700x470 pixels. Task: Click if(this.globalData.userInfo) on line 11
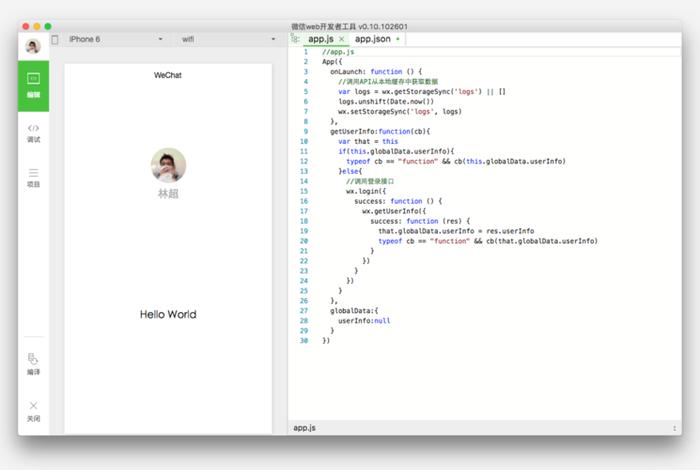pyautogui.click(x=396, y=151)
